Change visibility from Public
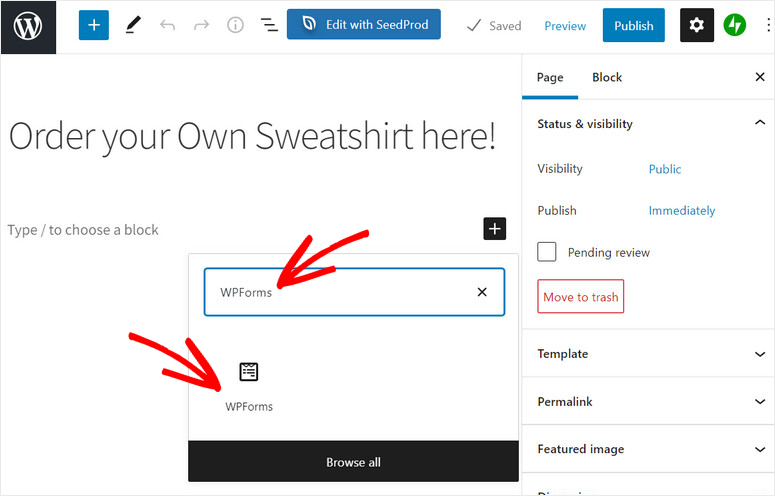The height and width of the screenshot is (496, 775). [665, 169]
